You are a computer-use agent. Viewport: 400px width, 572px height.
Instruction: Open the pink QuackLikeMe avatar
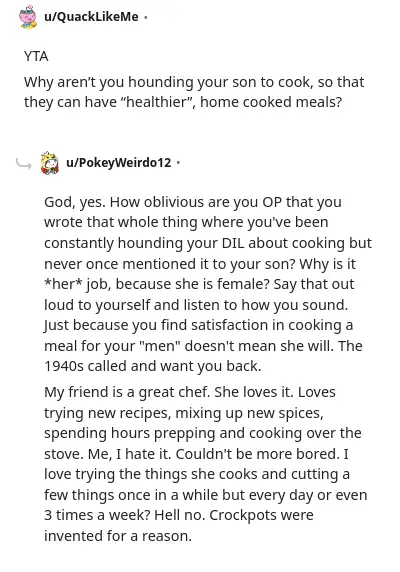(28, 17)
